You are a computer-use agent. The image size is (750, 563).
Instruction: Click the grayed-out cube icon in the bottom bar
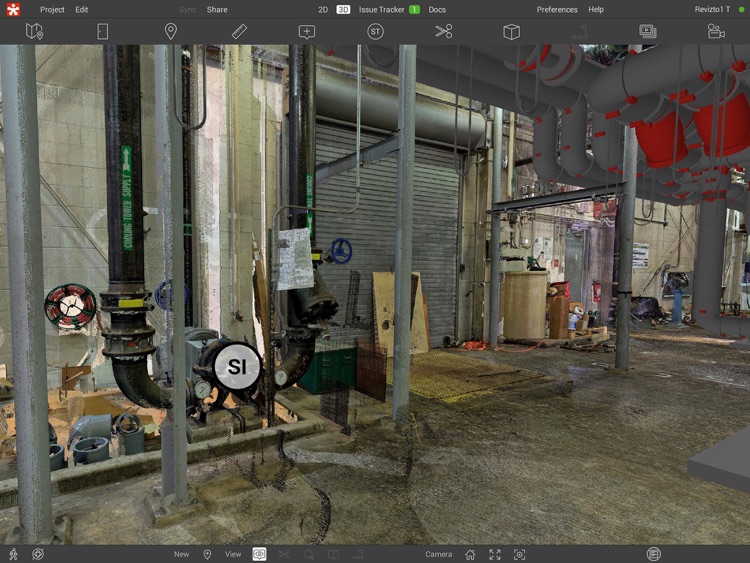[333, 554]
